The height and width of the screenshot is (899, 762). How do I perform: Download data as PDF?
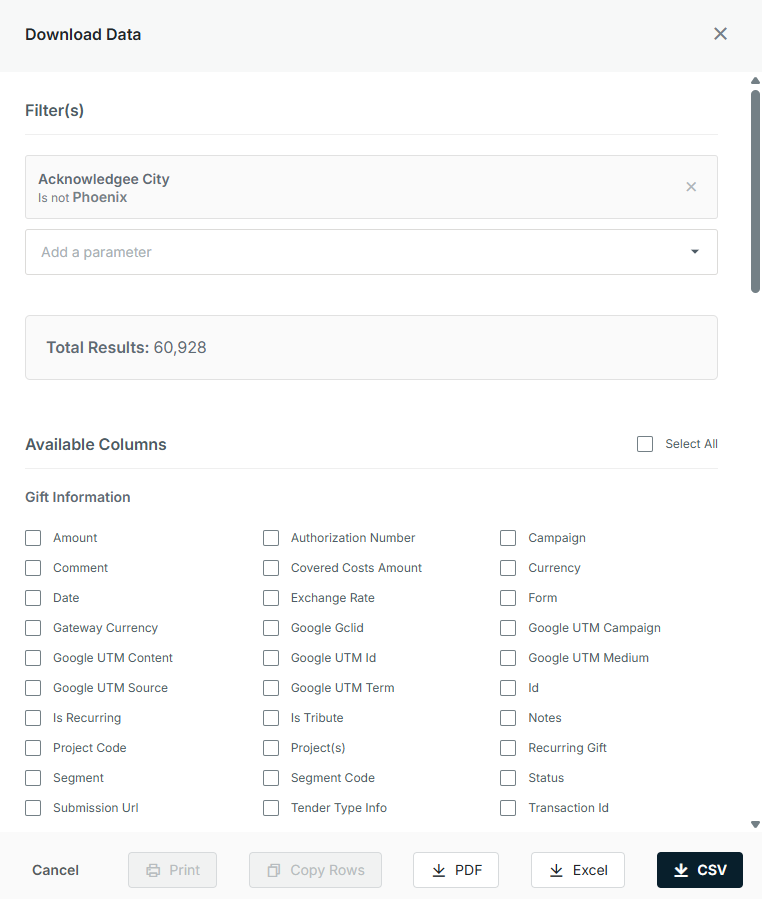click(x=456, y=870)
